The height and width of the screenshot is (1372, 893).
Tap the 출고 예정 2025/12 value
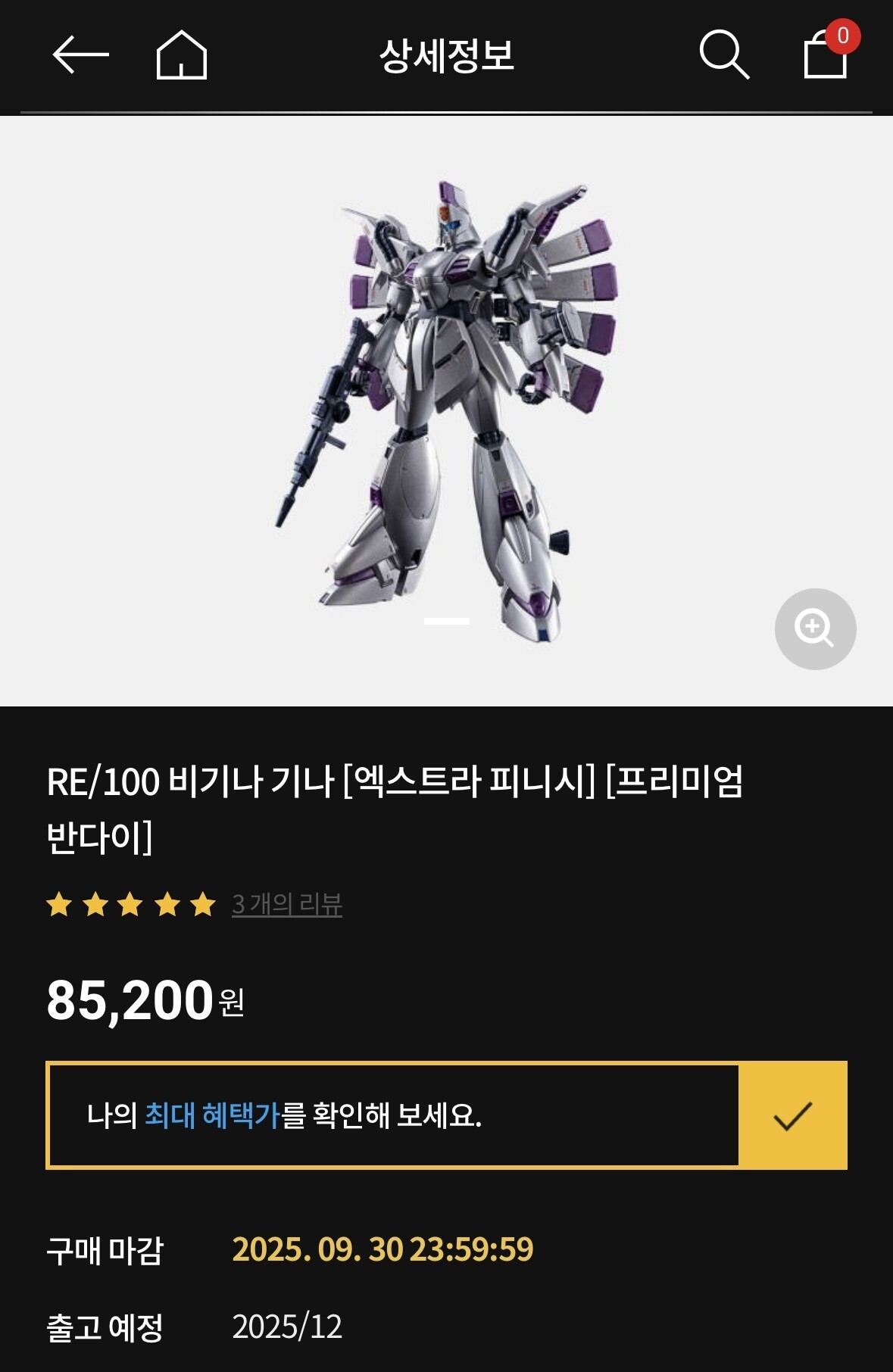(287, 1327)
